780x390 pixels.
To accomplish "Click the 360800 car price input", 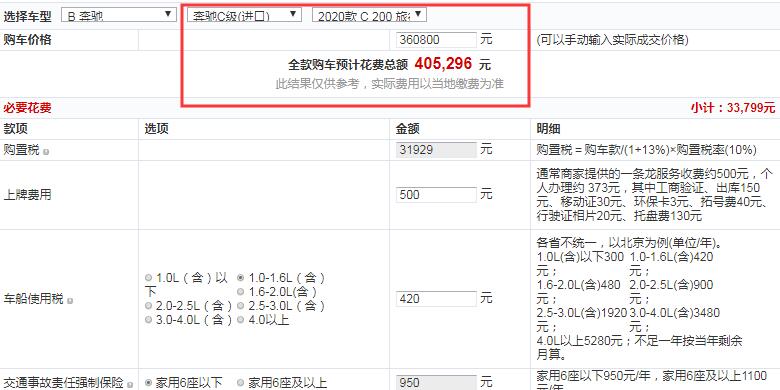I will tap(436, 40).
